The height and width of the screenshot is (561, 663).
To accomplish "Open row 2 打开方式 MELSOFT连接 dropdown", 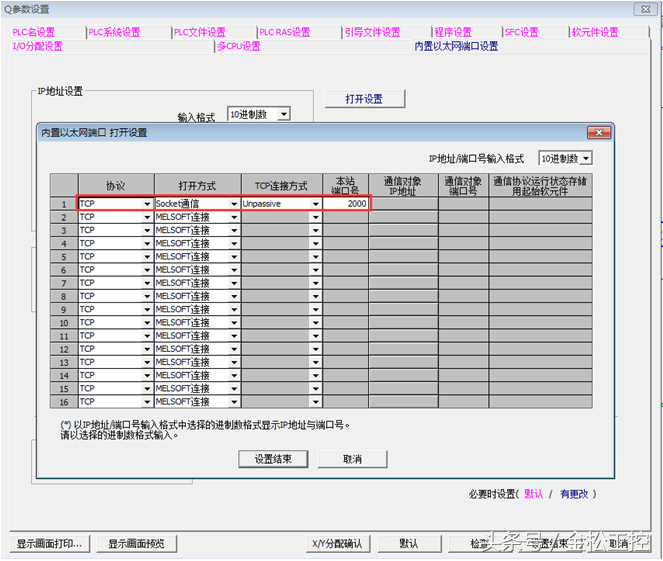I will [x=234, y=217].
